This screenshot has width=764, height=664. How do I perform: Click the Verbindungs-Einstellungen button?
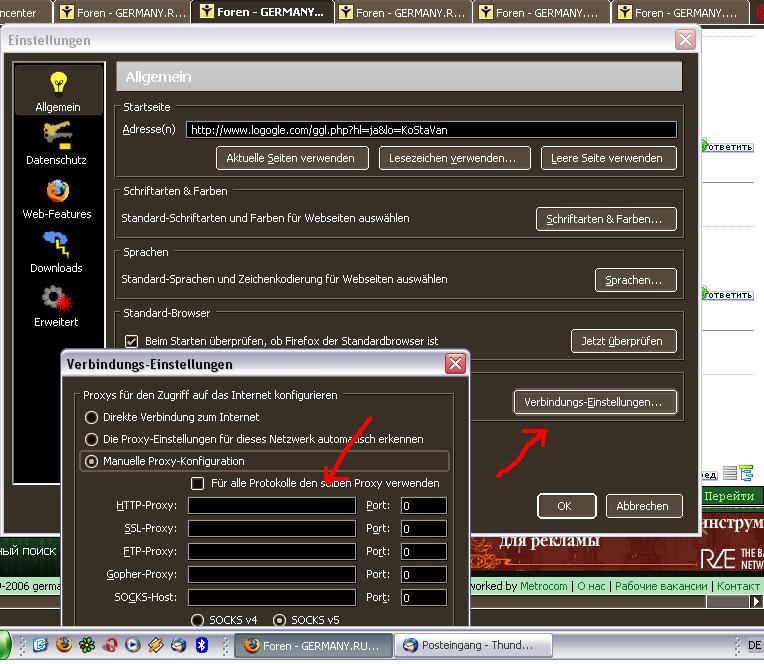point(594,402)
